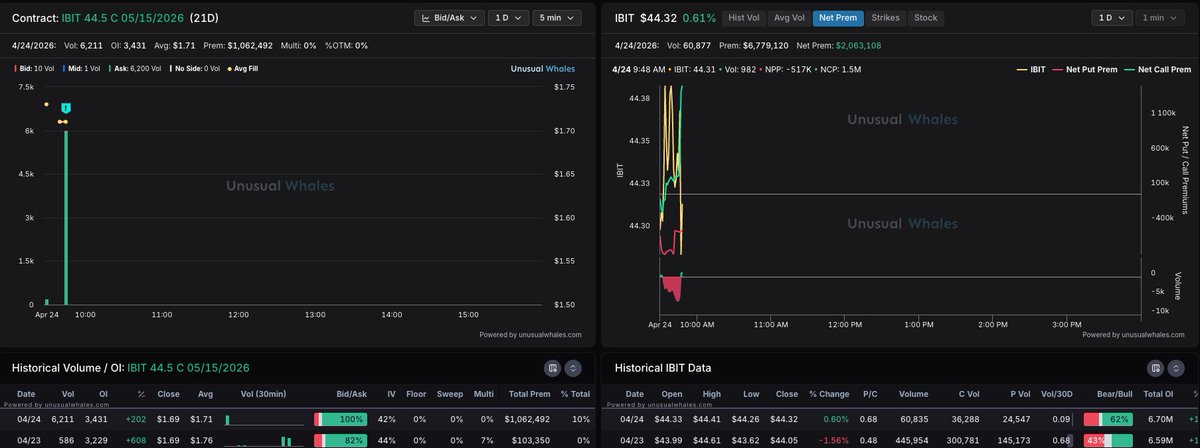Click the teal alert marker on volume chart

(65, 108)
